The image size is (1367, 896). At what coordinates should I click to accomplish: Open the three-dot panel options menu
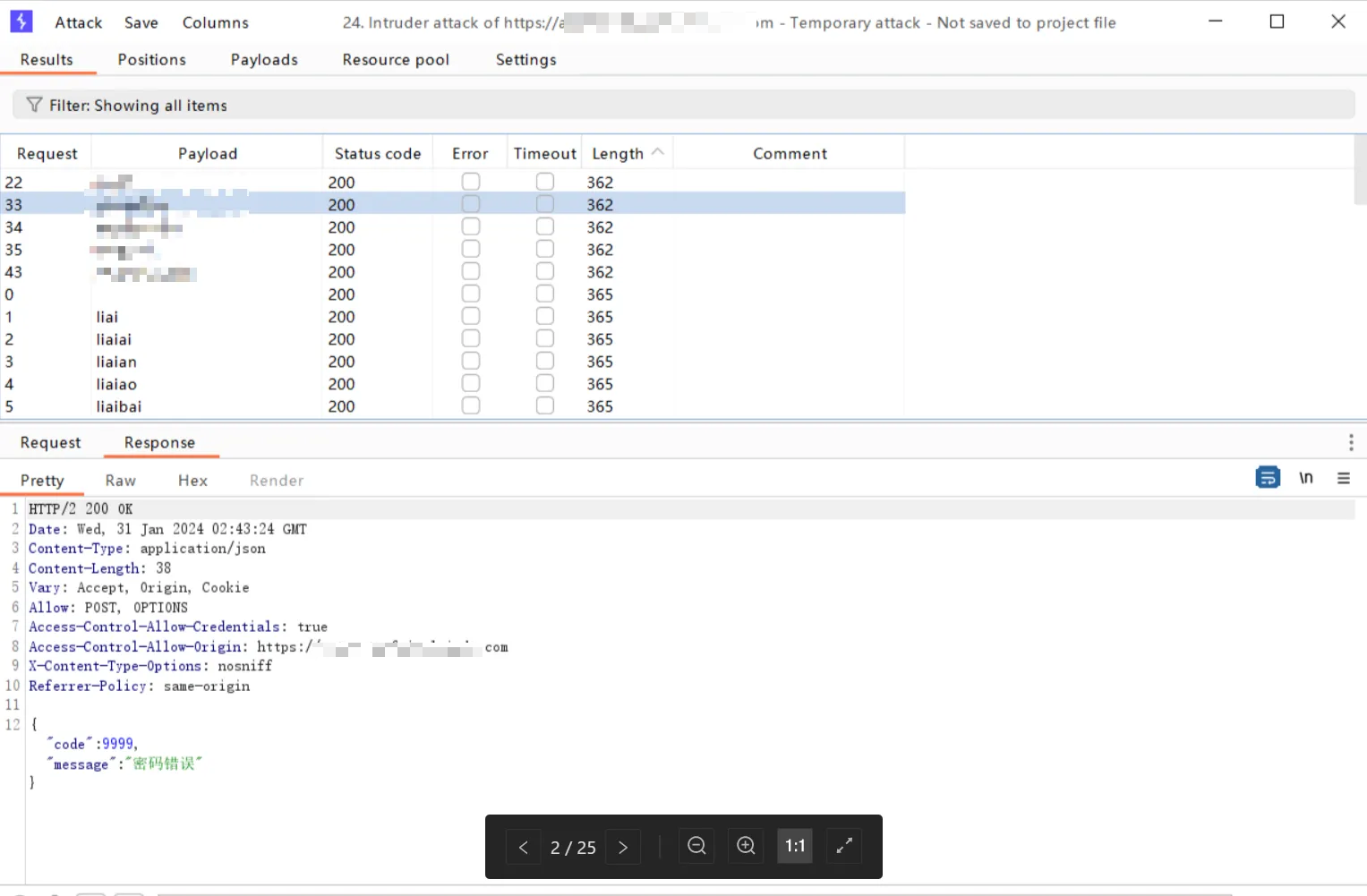[x=1350, y=442]
